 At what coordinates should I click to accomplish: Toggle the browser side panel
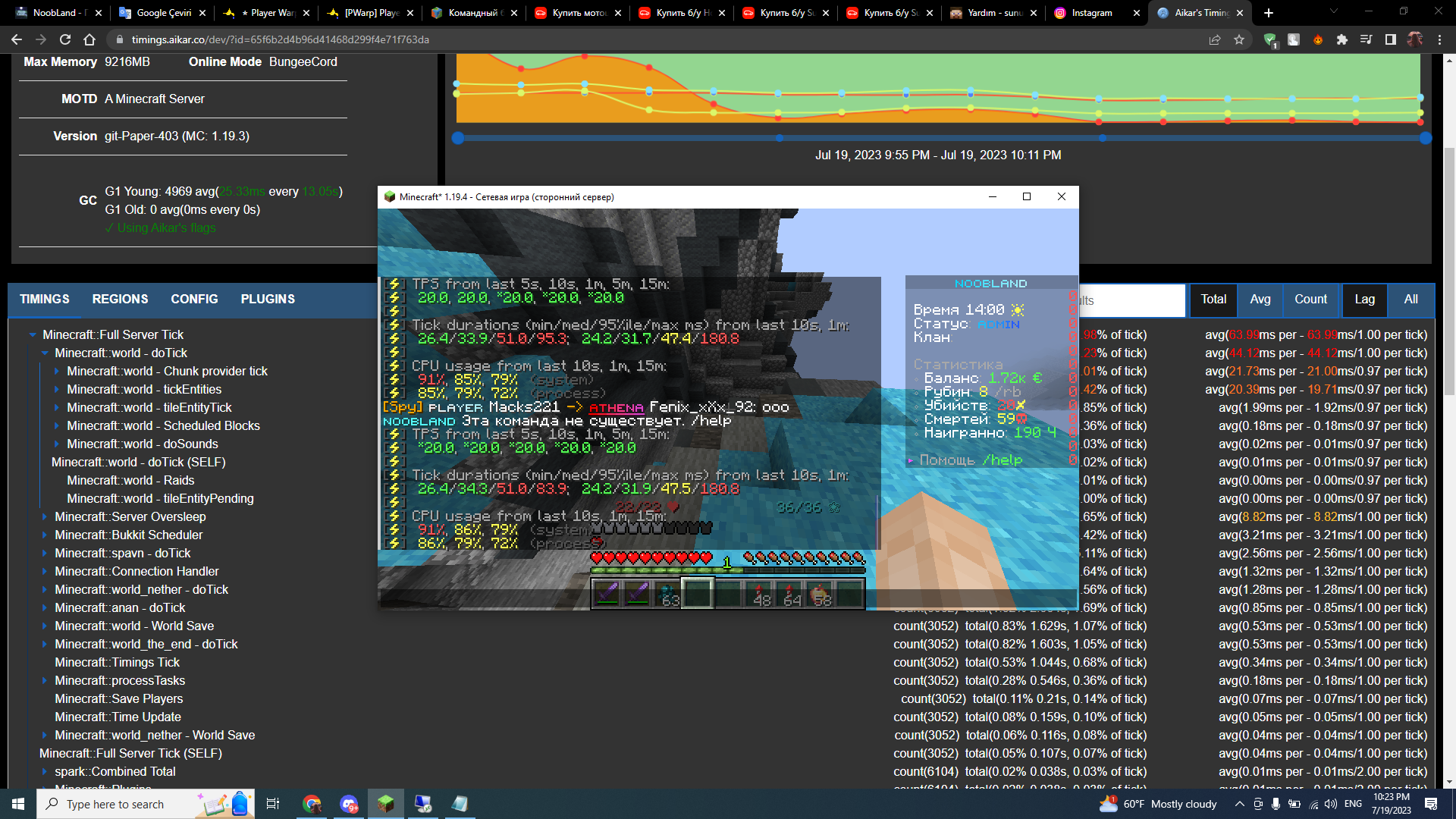pyautogui.click(x=1391, y=39)
